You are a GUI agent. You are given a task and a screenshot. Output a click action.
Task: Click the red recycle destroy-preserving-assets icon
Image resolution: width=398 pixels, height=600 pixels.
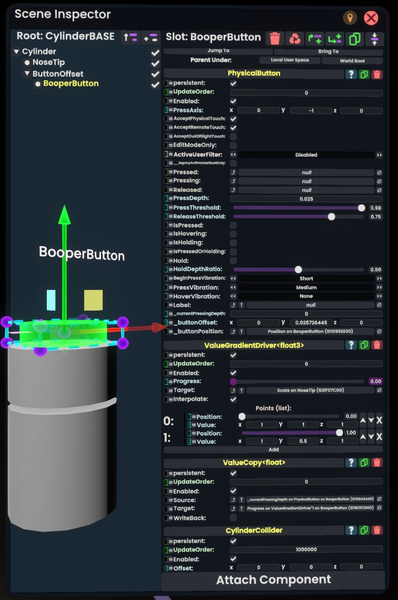pyautogui.click(x=295, y=38)
